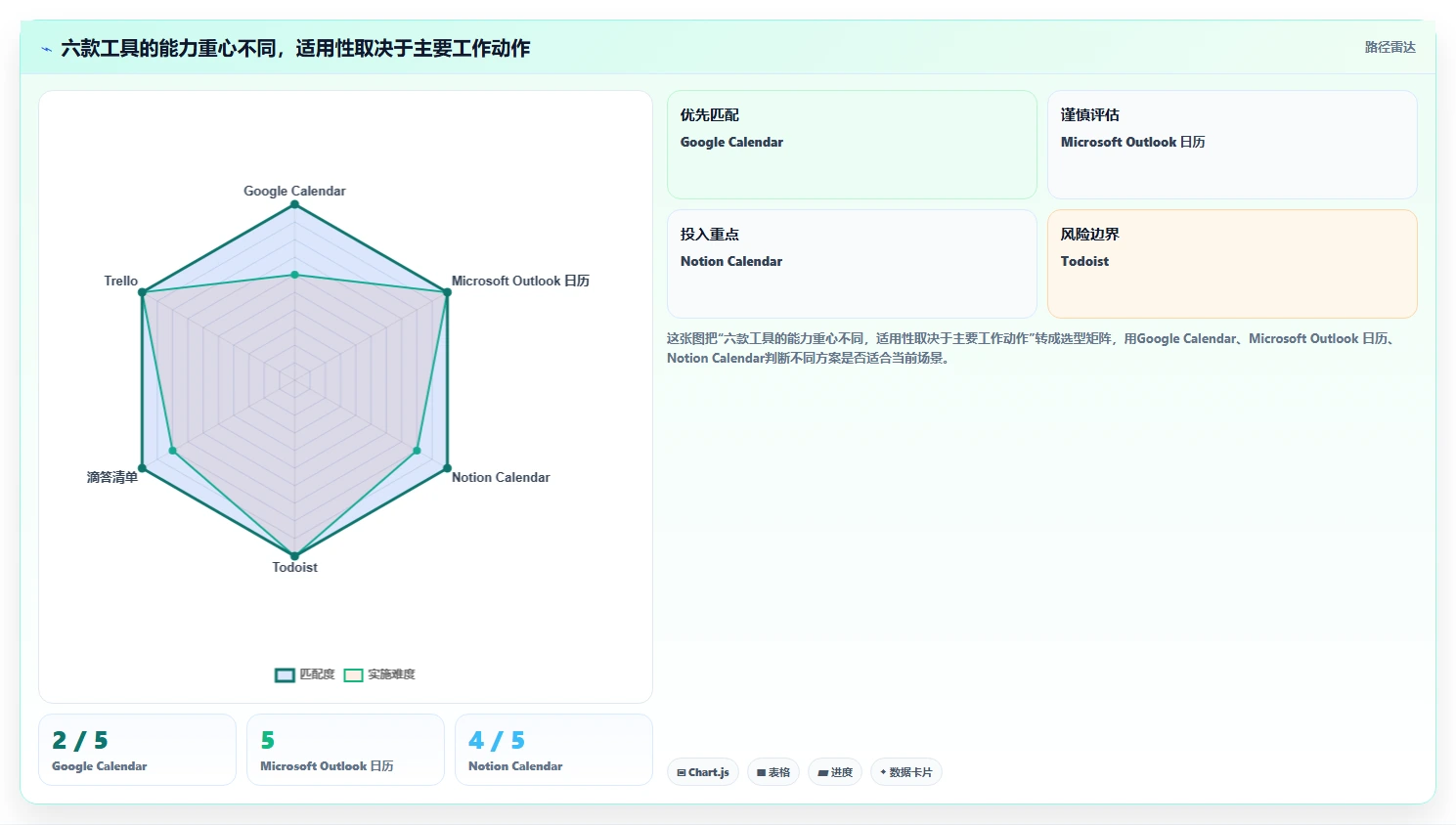Image resolution: width=1456 pixels, height=825 pixels.
Task: Click the Notion Calendar radar axis label
Action: point(501,477)
